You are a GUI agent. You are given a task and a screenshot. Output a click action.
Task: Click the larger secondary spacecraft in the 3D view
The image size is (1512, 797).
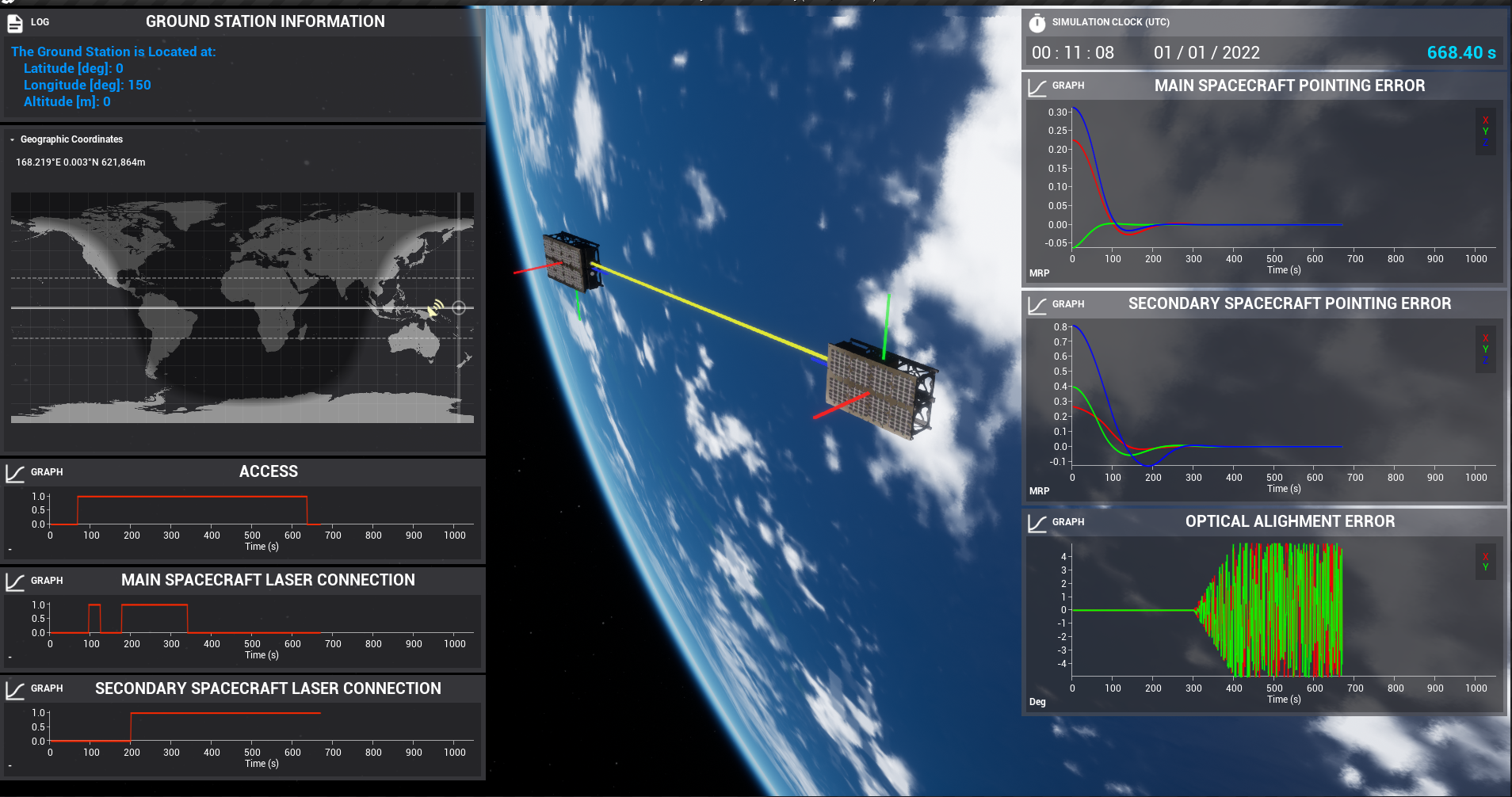coord(880,388)
